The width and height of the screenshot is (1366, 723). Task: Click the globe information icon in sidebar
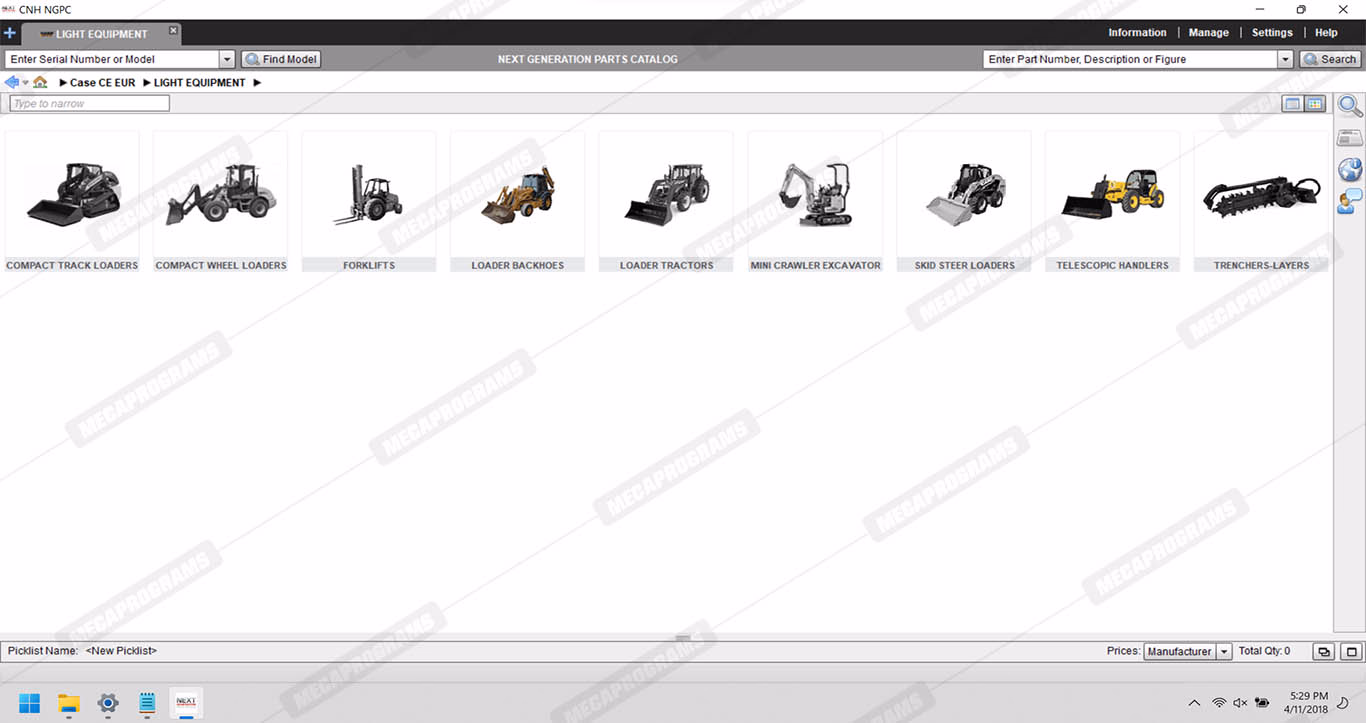coord(1350,170)
